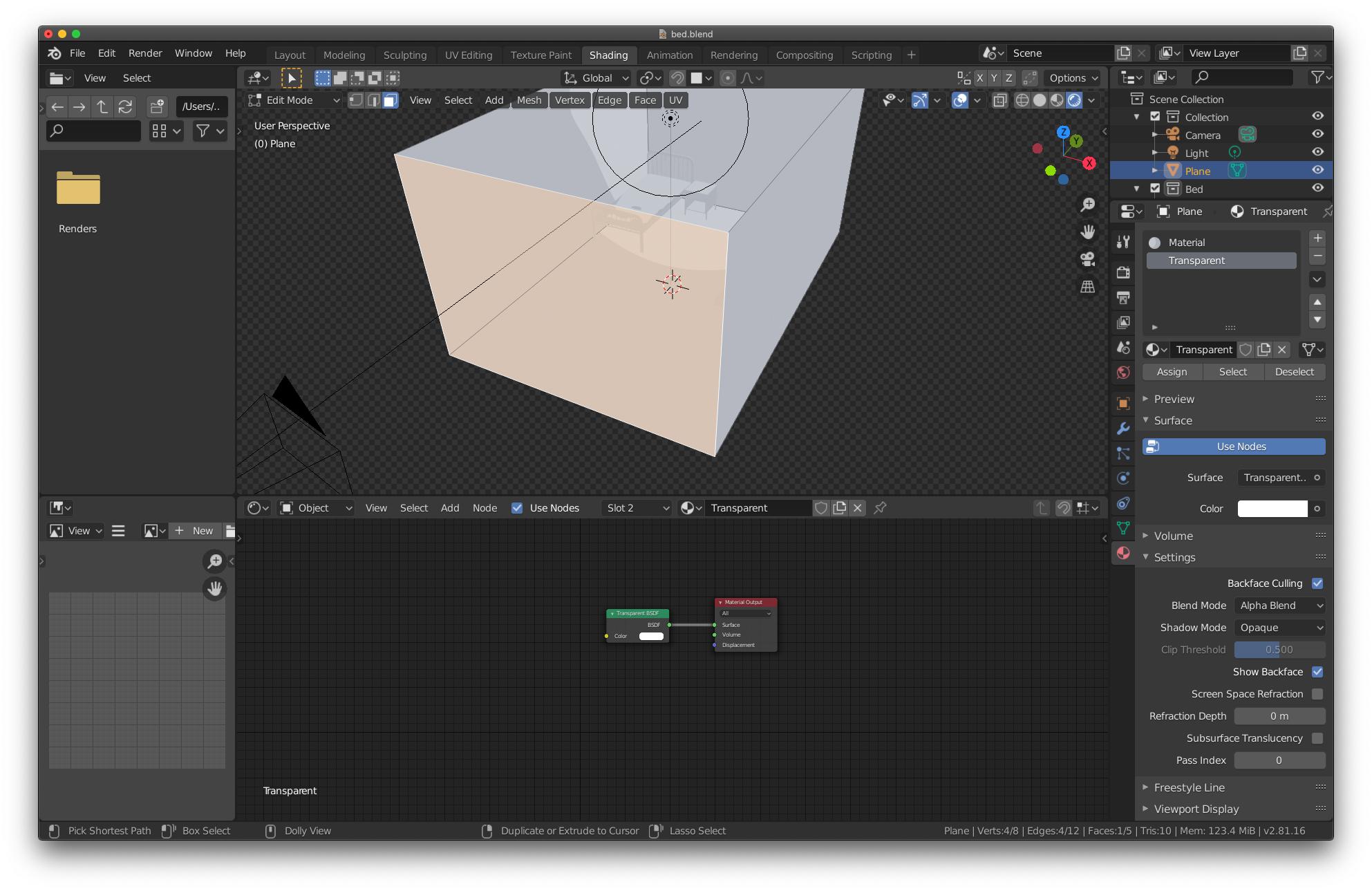The width and height of the screenshot is (1372, 891).
Task: Expand the Viewport Display panel
Action: coord(1196,809)
